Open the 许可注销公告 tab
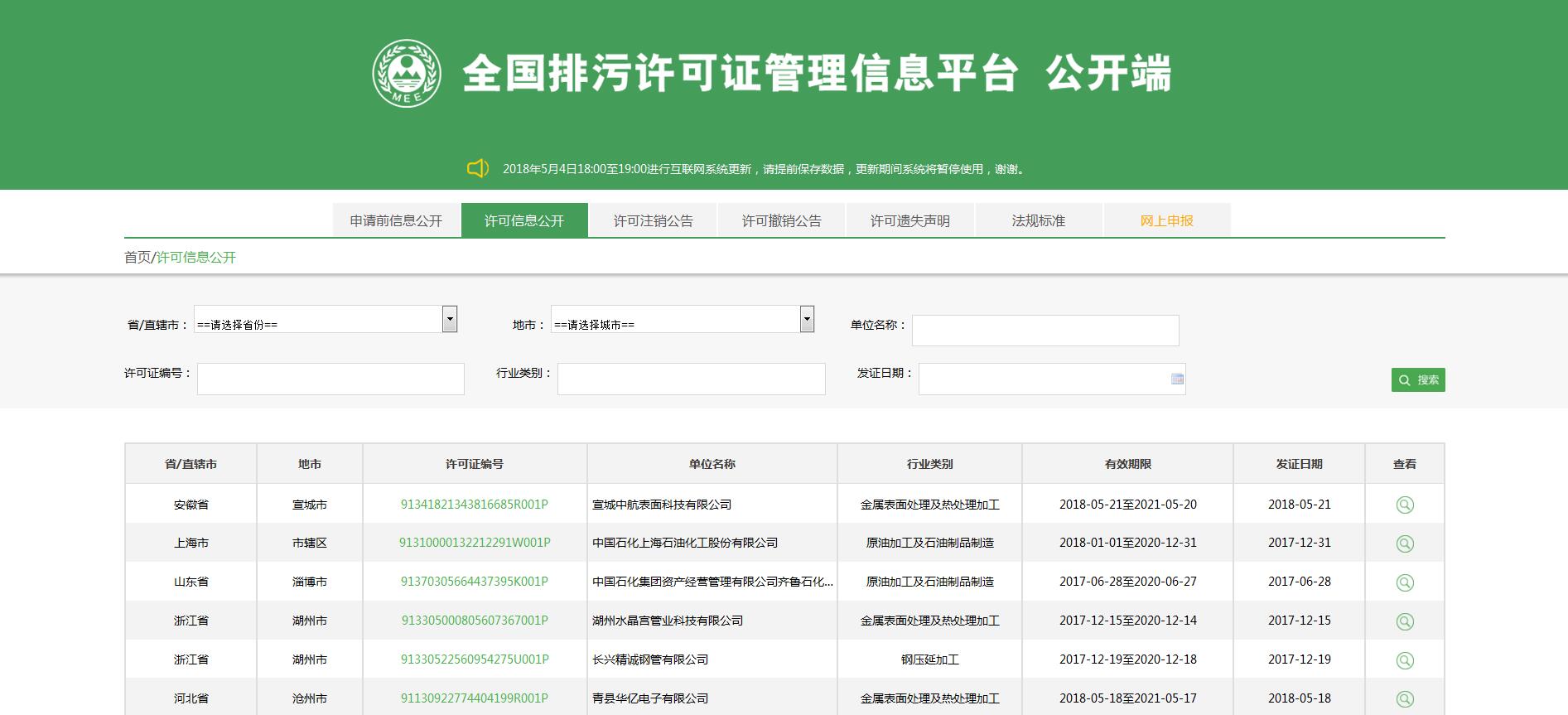The image size is (1568, 715). (653, 220)
